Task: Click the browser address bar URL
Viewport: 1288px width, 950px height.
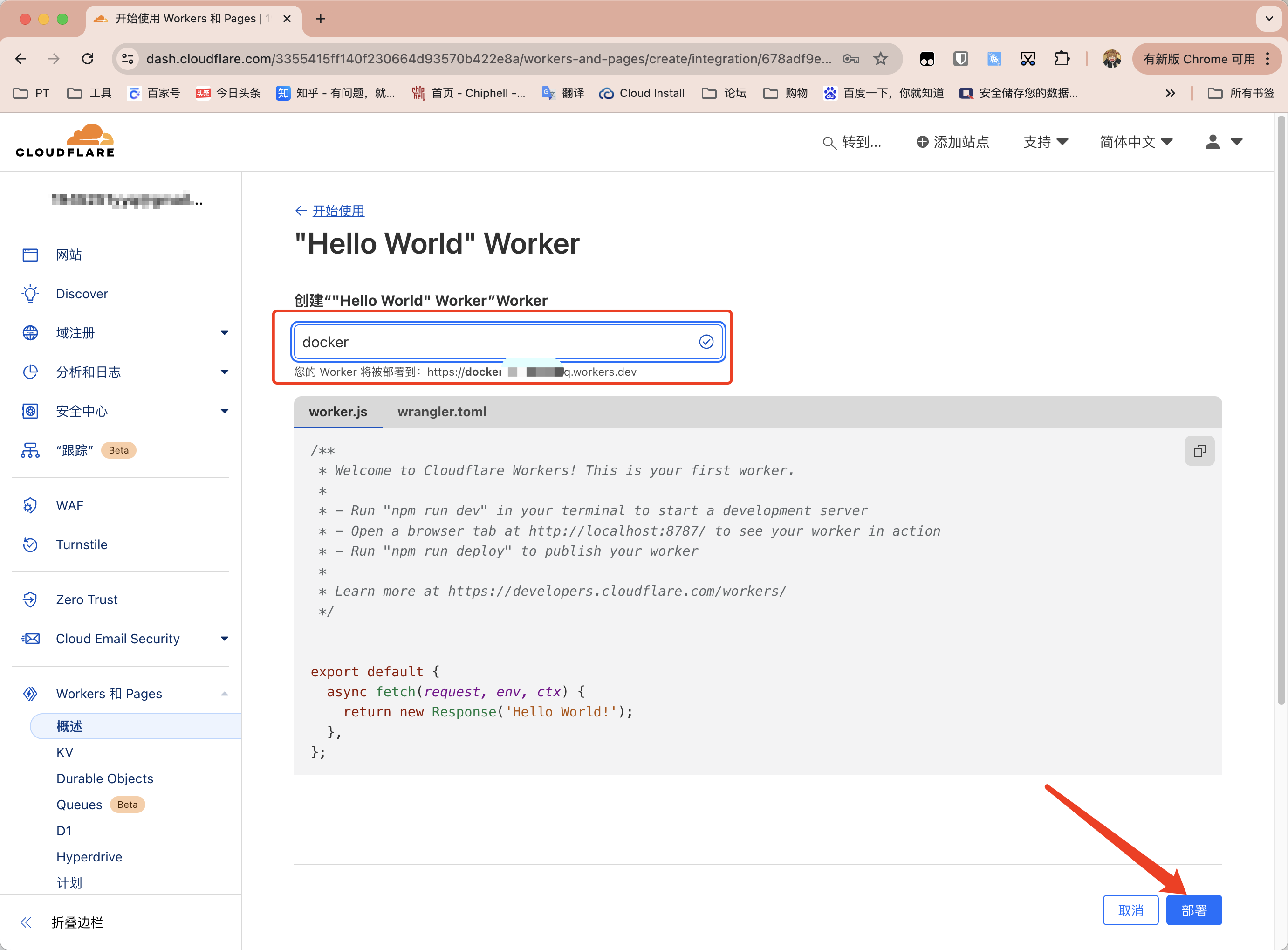Action: pyautogui.click(x=488, y=59)
